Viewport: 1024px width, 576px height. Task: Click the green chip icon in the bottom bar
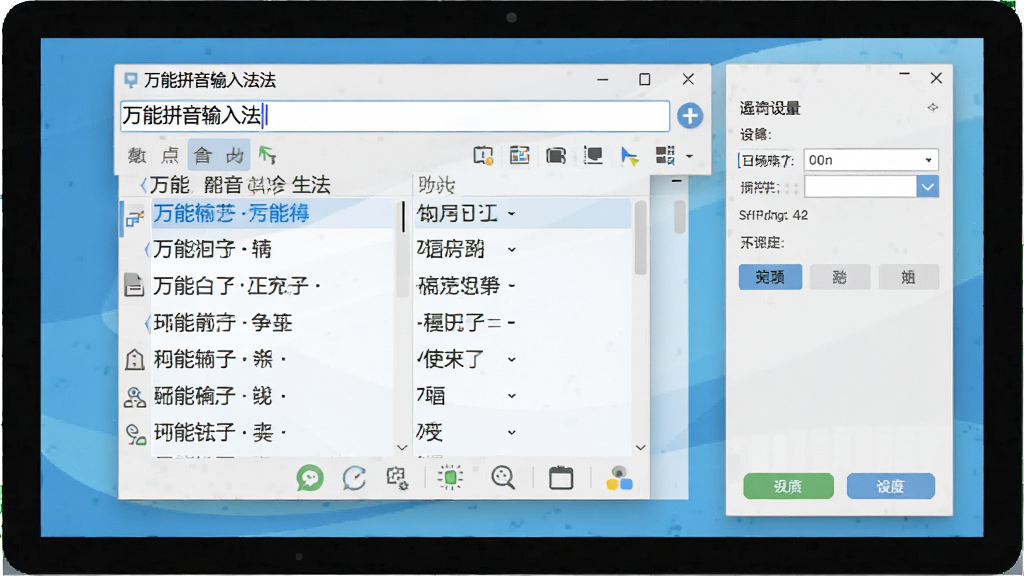(x=450, y=478)
